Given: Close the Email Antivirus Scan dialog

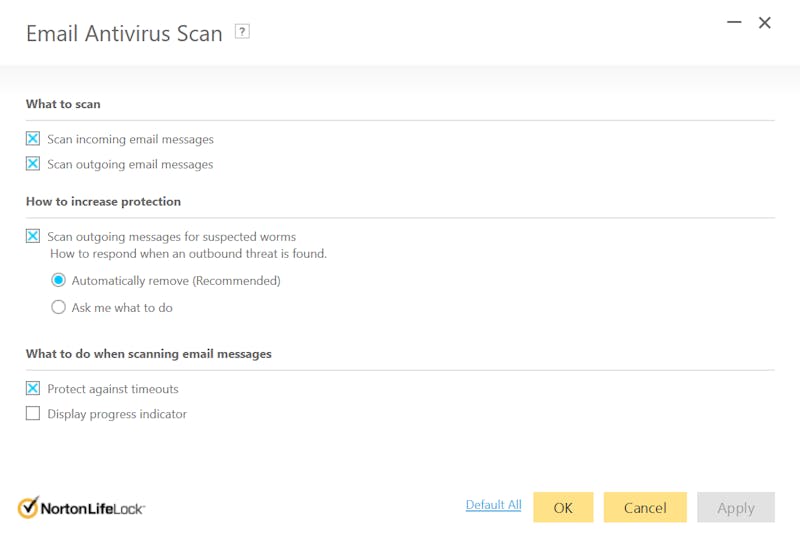Looking at the screenshot, I should [764, 22].
